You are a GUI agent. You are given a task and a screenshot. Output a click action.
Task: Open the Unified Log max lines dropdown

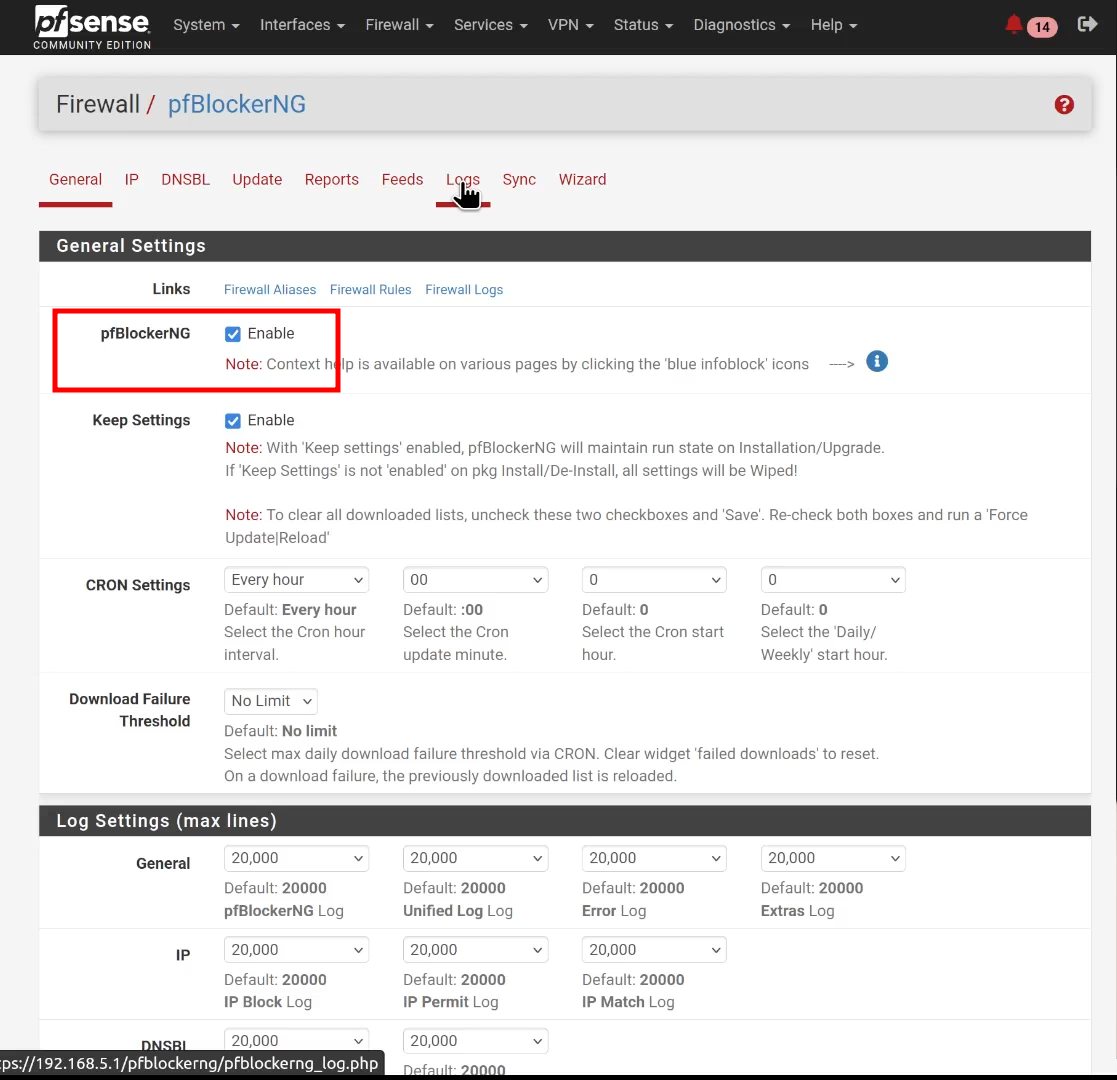coord(475,858)
